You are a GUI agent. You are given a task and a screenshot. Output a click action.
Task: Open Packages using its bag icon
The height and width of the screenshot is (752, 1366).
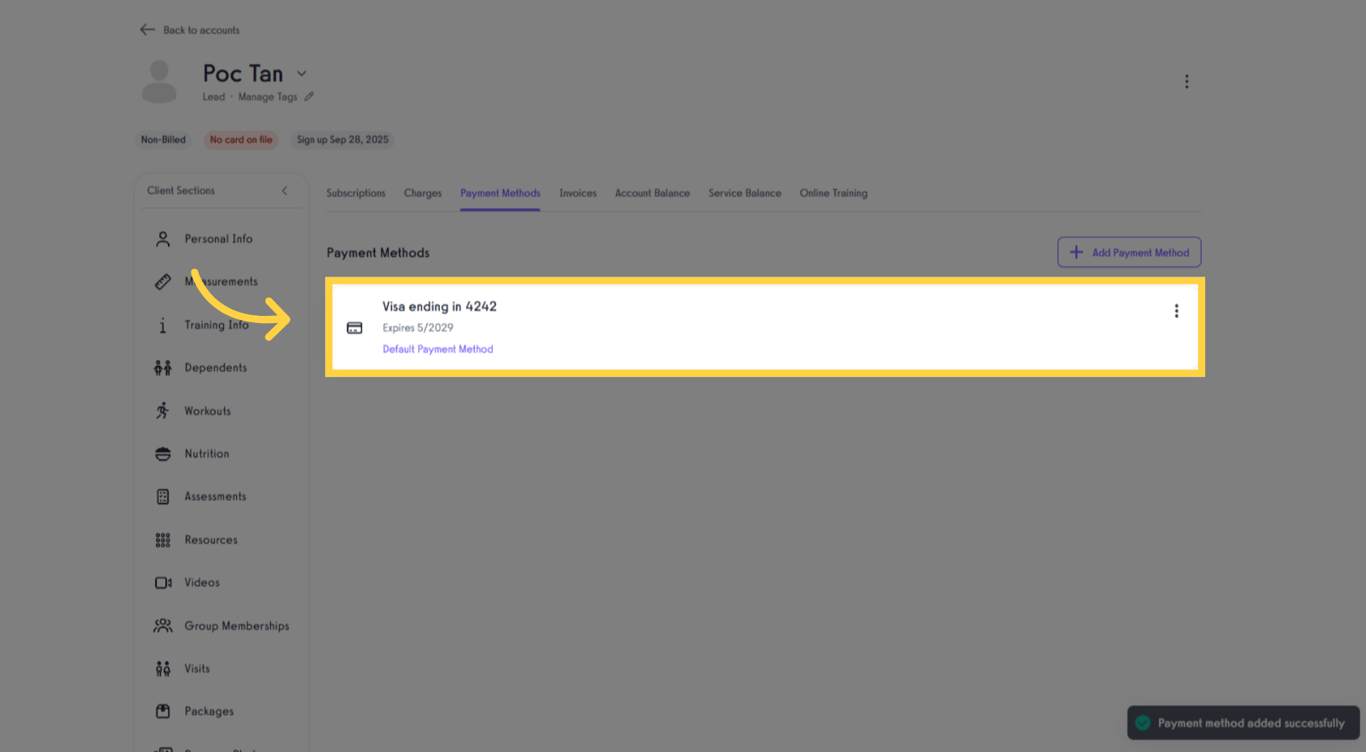tap(162, 711)
